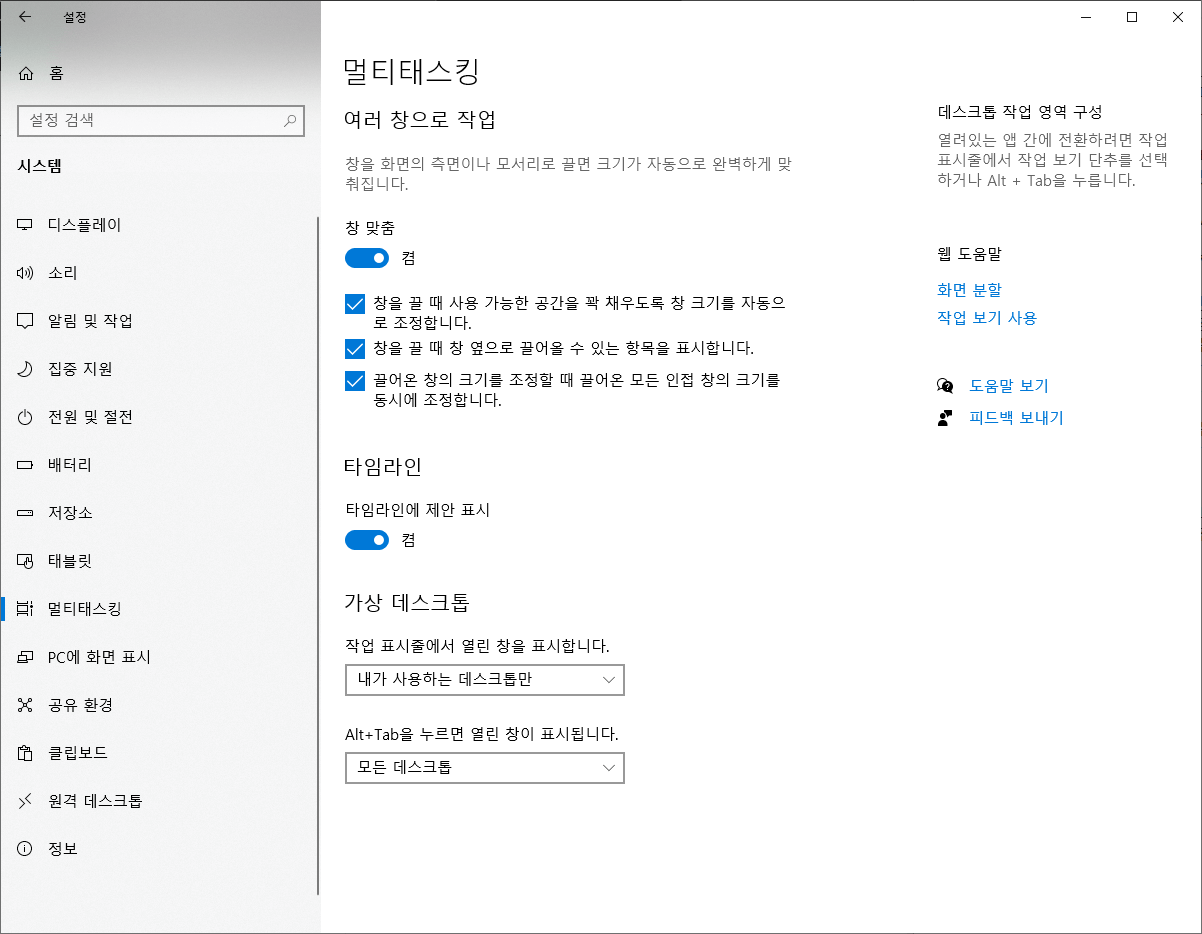Click the PC에 화면 표시 projection icon
This screenshot has width=1202, height=934.
point(26,657)
